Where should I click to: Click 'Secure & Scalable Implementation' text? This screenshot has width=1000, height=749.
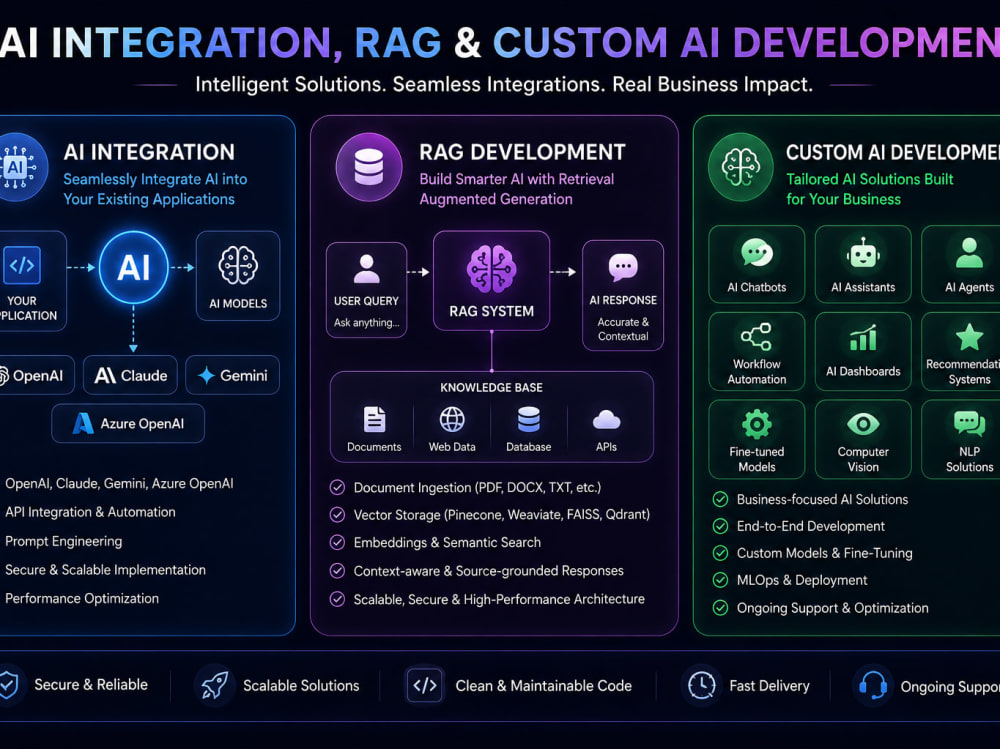click(105, 570)
